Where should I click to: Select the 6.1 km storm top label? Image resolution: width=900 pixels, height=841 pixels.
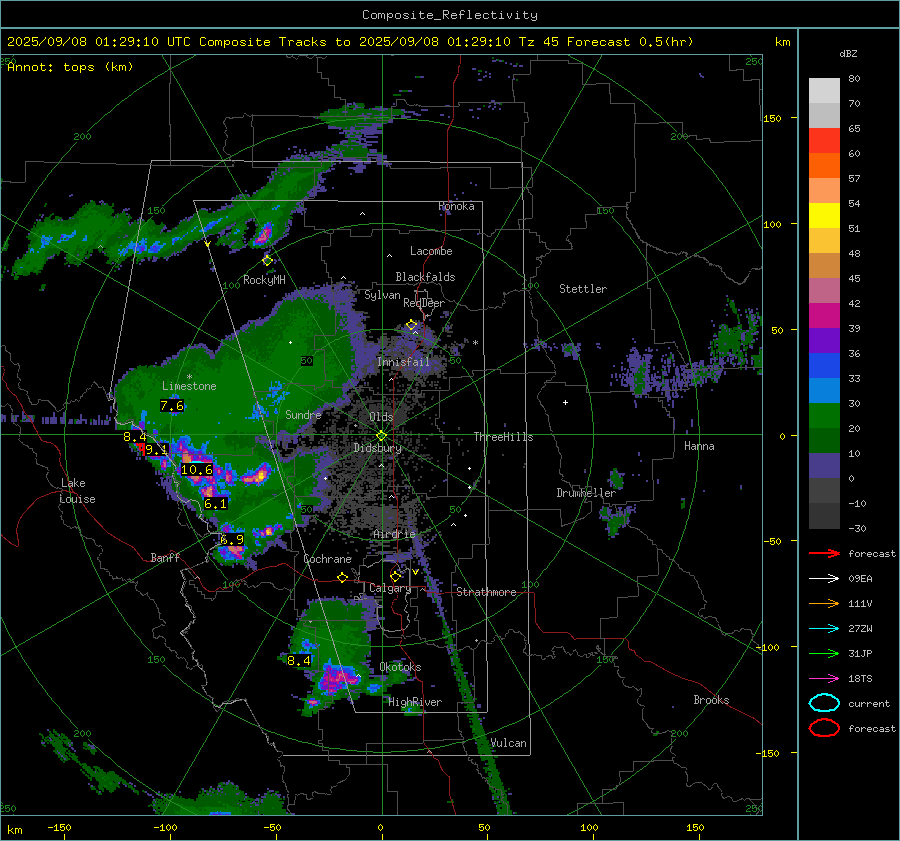(x=216, y=504)
